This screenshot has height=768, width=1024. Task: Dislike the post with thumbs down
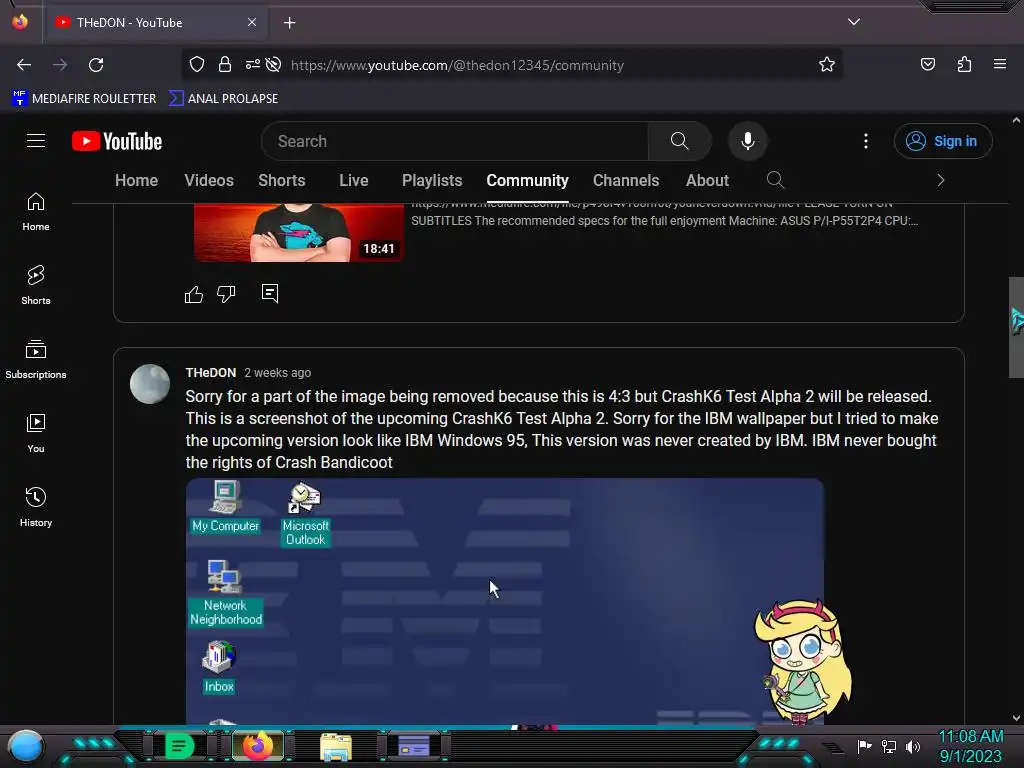point(226,295)
